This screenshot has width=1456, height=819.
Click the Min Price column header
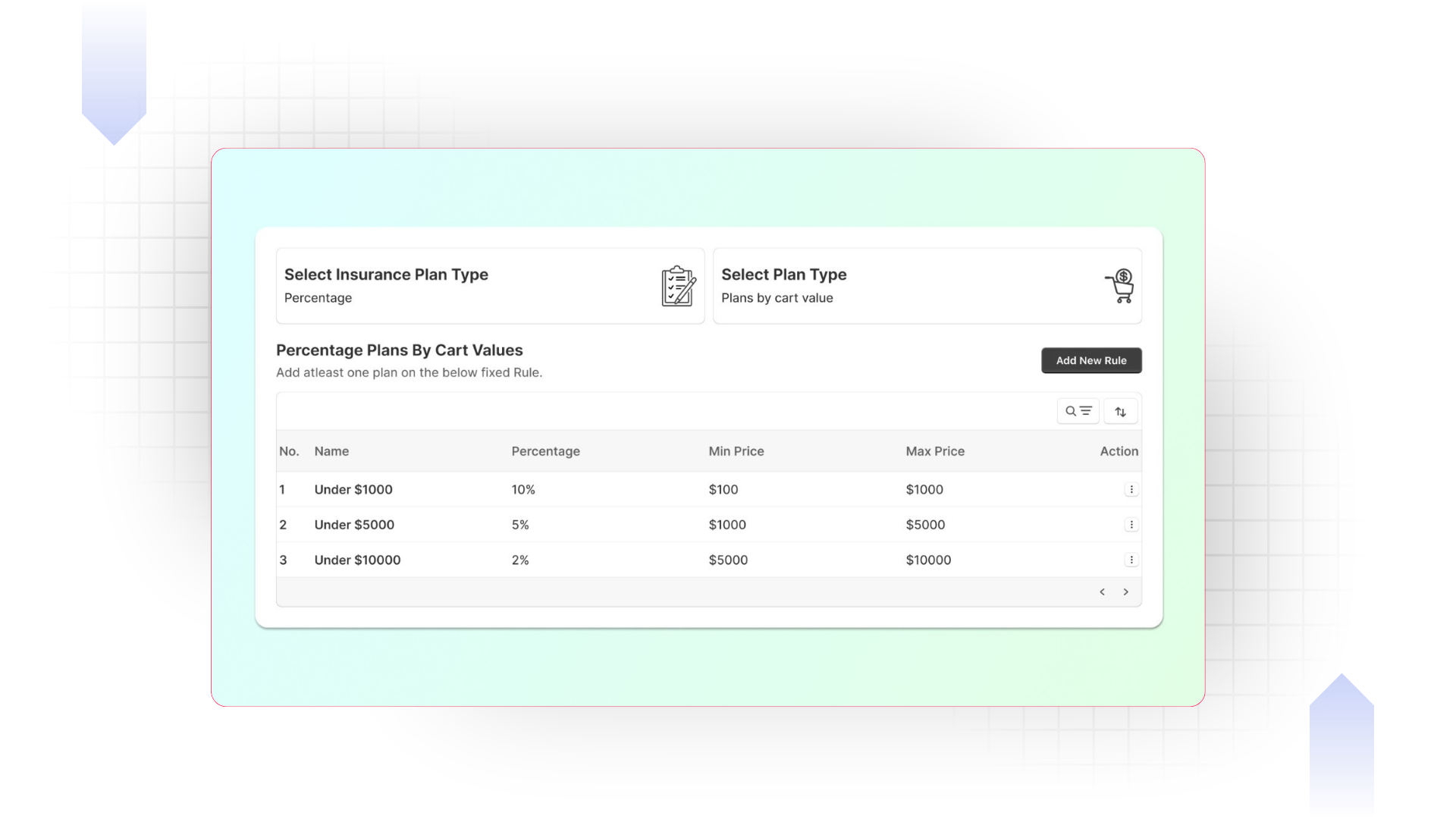(736, 451)
